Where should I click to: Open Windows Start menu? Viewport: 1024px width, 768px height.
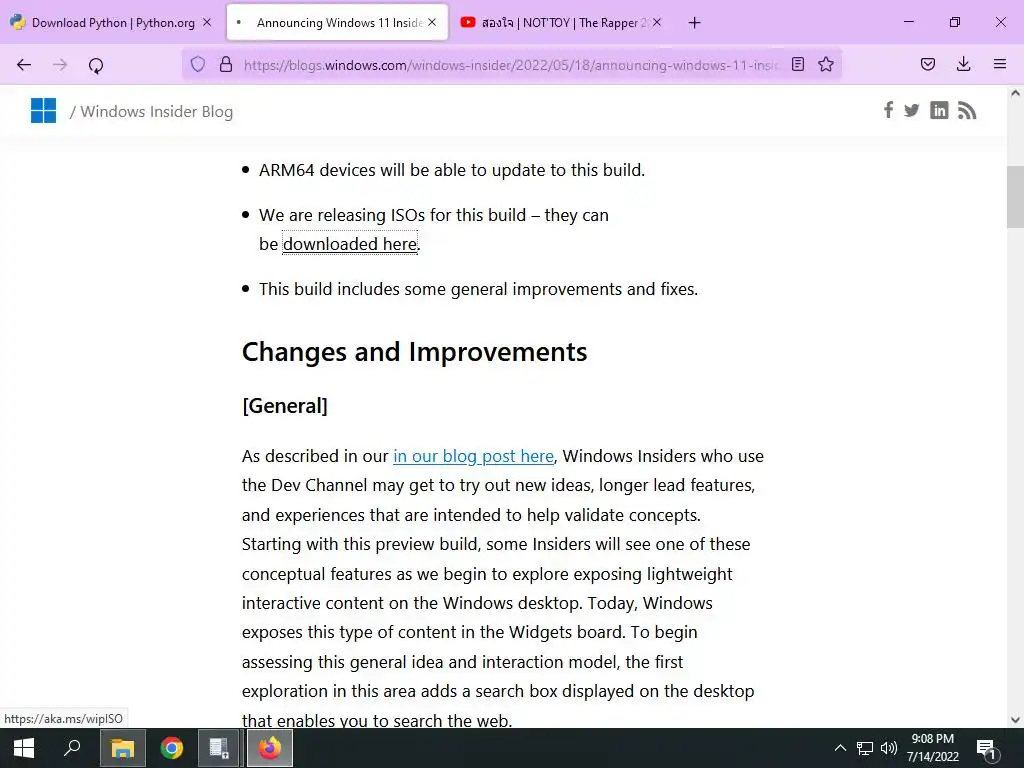click(24, 748)
